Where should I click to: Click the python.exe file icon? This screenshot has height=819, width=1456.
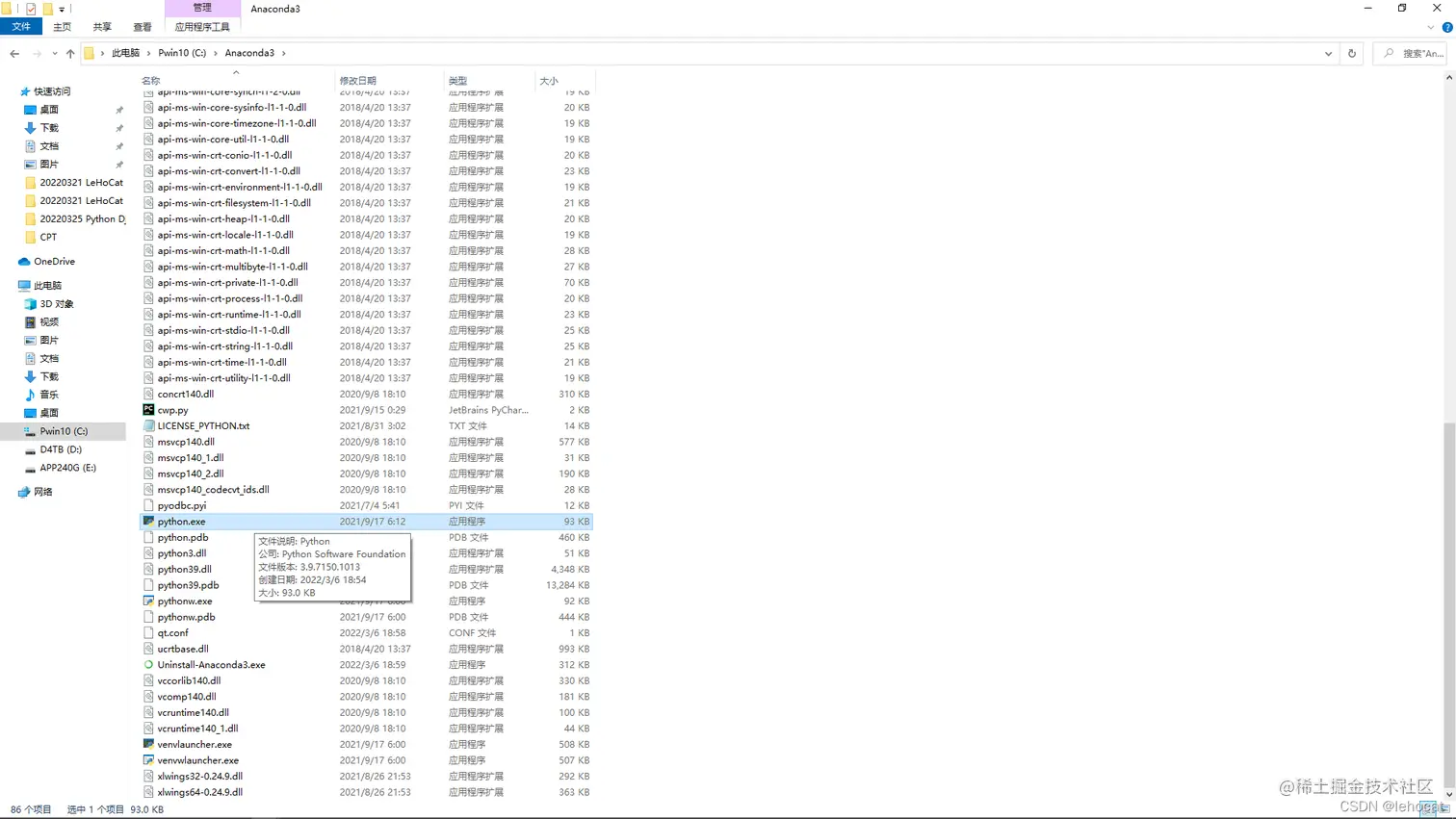(148, 521)
